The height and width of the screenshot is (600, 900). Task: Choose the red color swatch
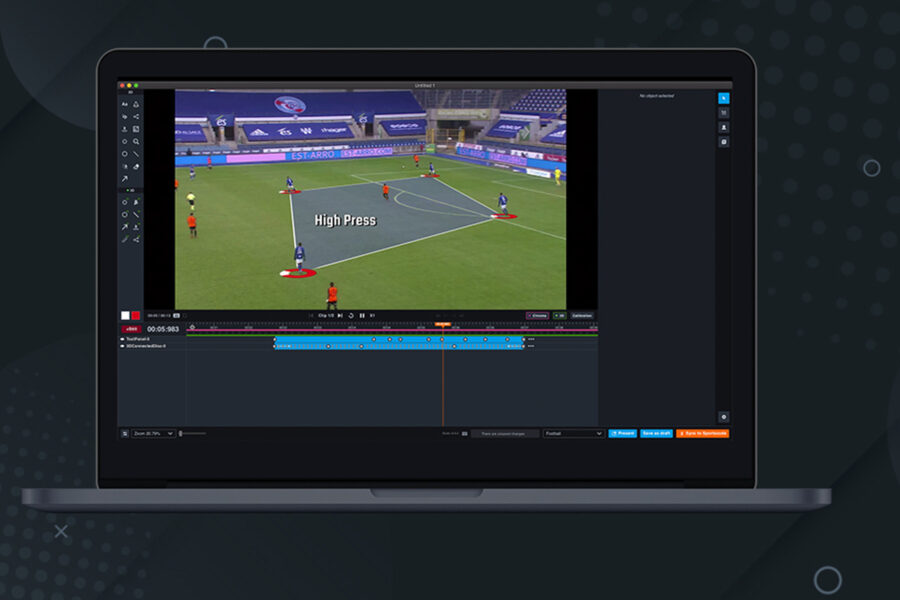136,315
